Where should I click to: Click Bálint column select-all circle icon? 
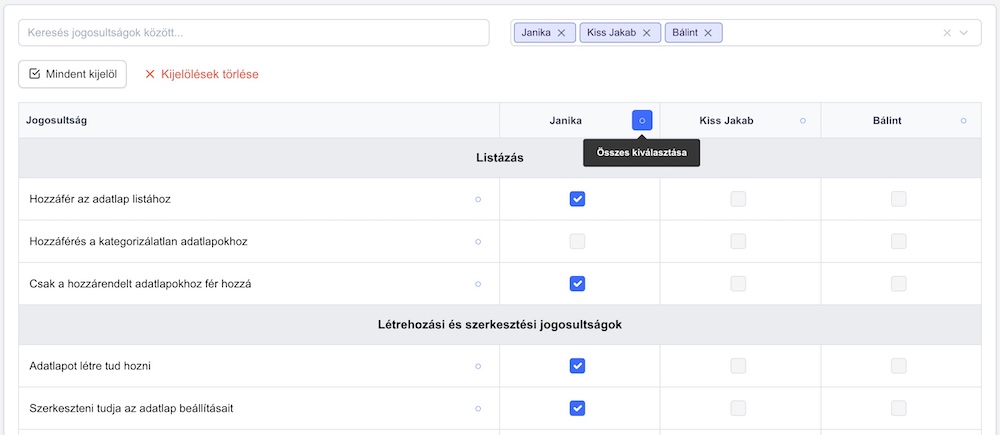(964, 120)
